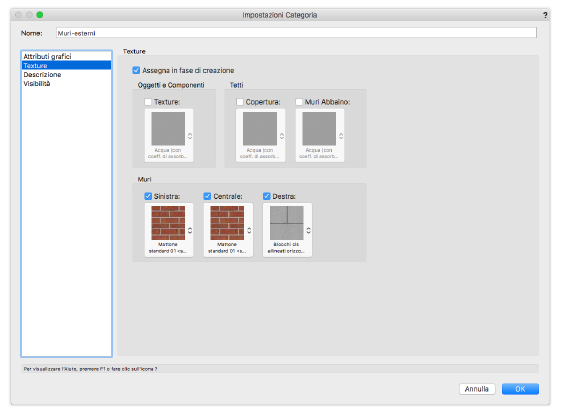561x414 pixels.
Task: Click the gray Copertura texture preview
Action: 260,128
